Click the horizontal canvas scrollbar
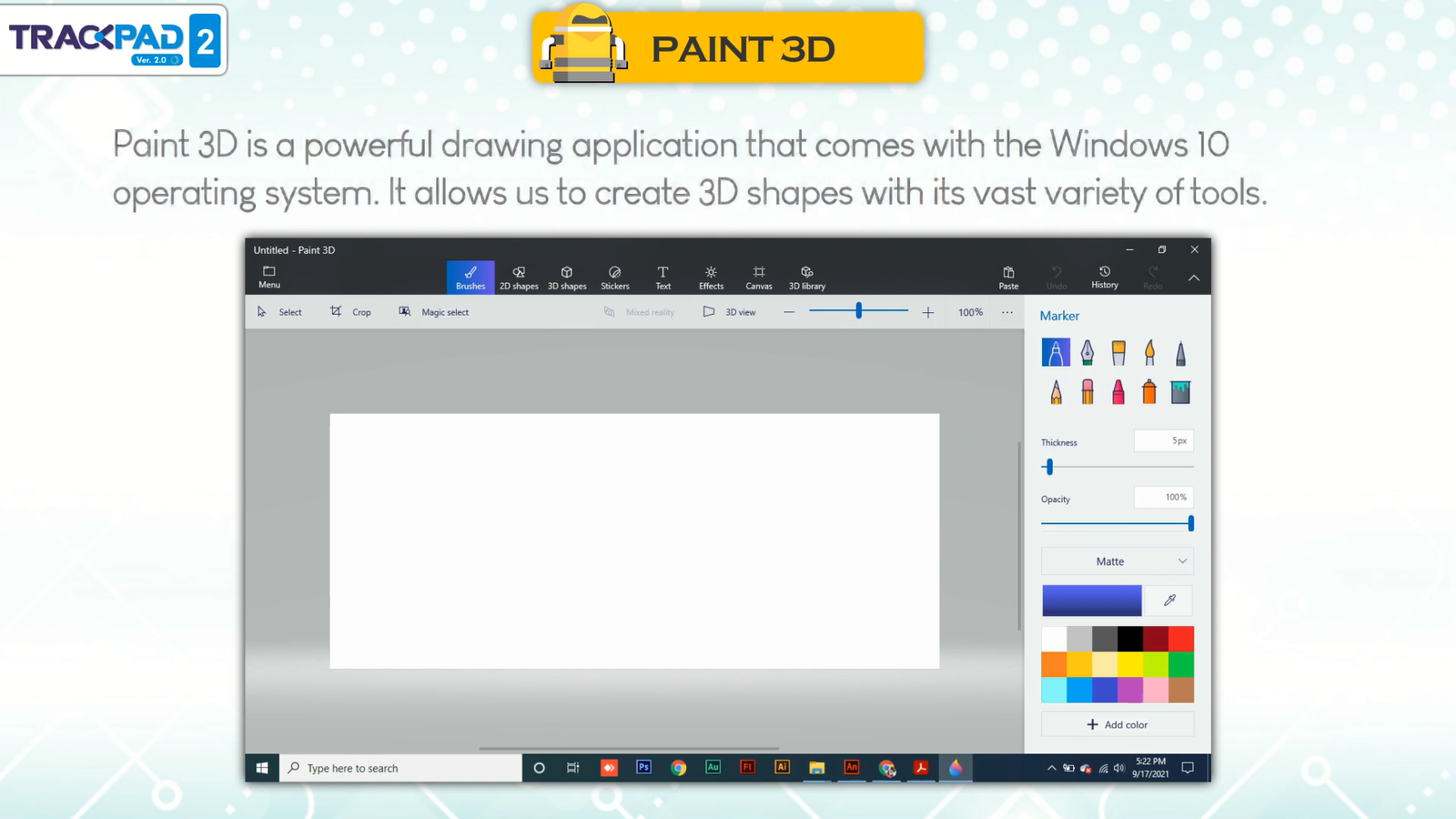 click(x=629, y=748)
